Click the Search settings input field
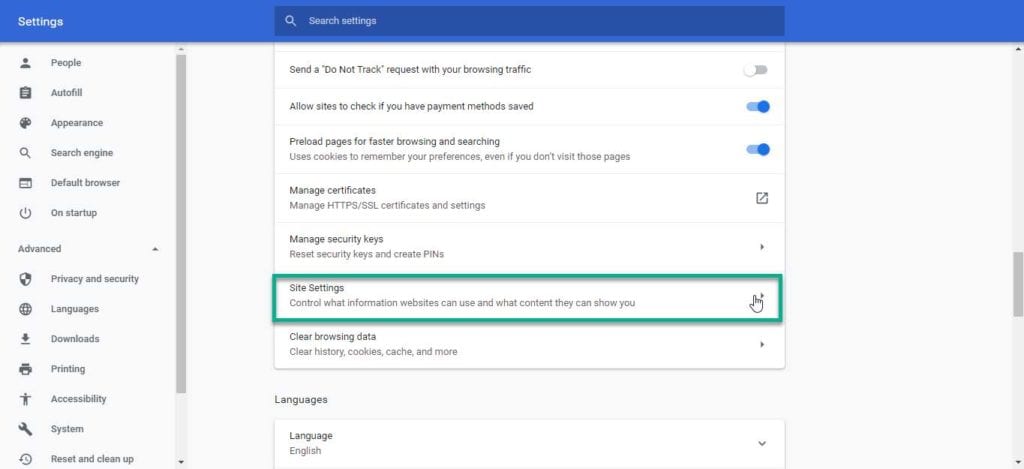Screen dimensions: 1024x469 [529, 21]
